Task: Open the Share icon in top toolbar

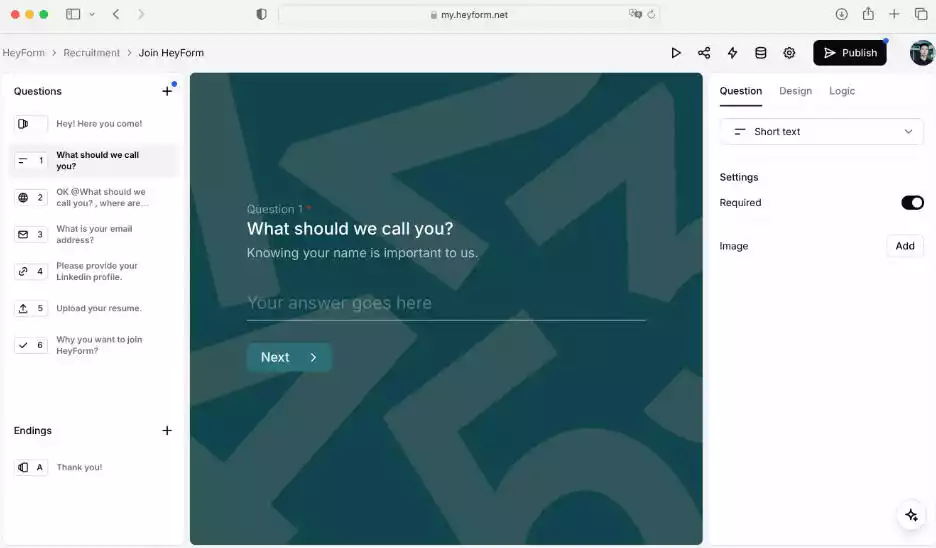Action: (x=704, y=53)
